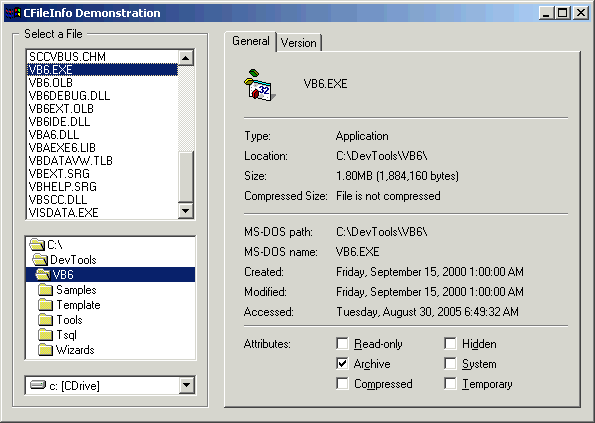Click the VB6.EXE application icon

pyautogui.click(x=259, y=85)
